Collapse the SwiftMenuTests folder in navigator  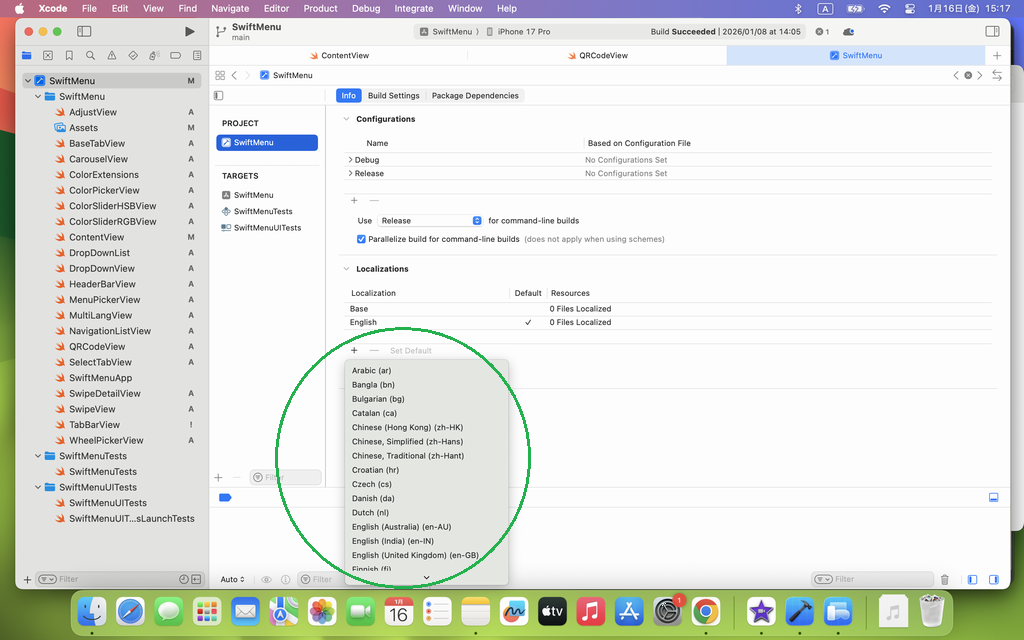(x=38, y=456)
